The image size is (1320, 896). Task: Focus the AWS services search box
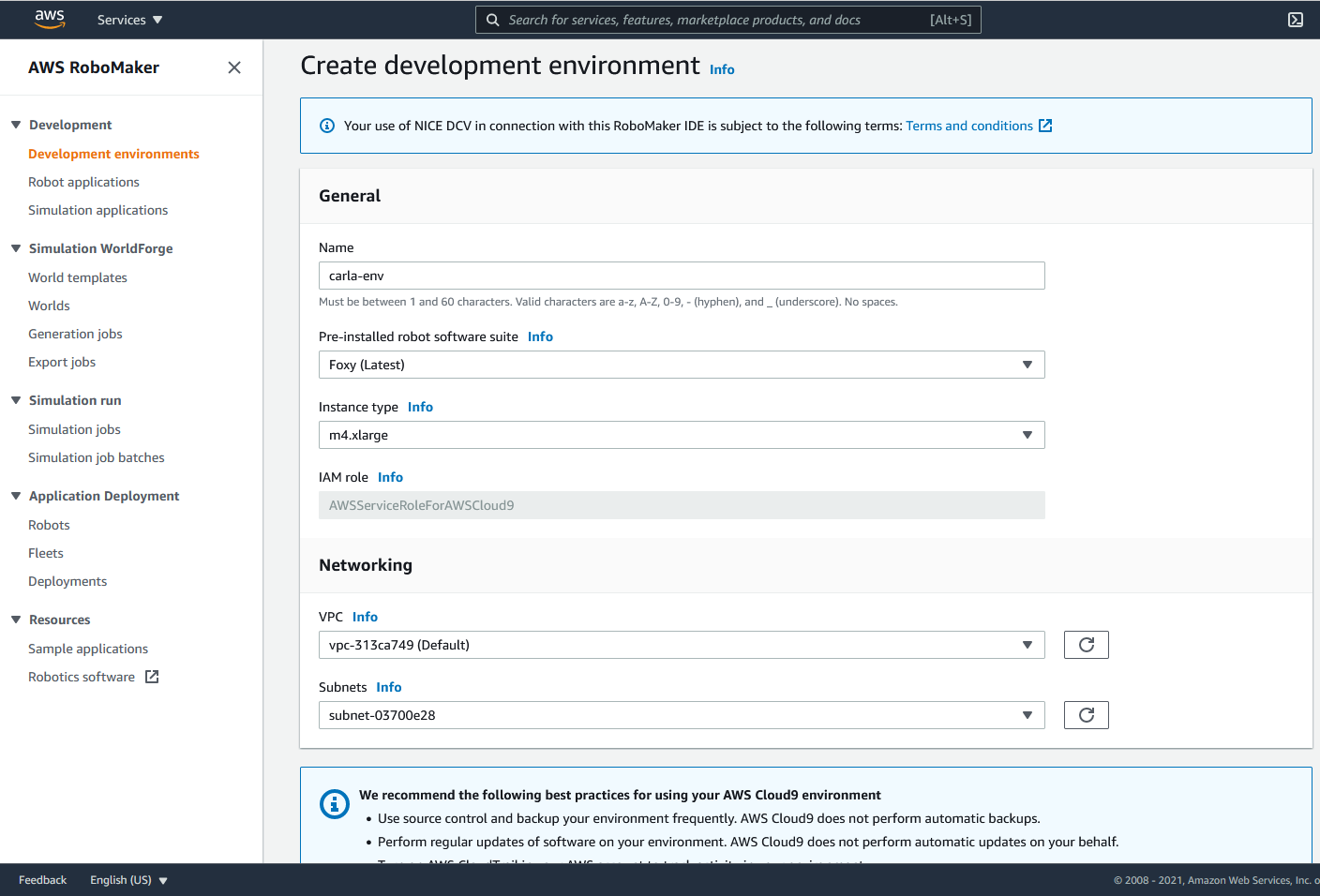pyautogui.click(x=728, y=20)
